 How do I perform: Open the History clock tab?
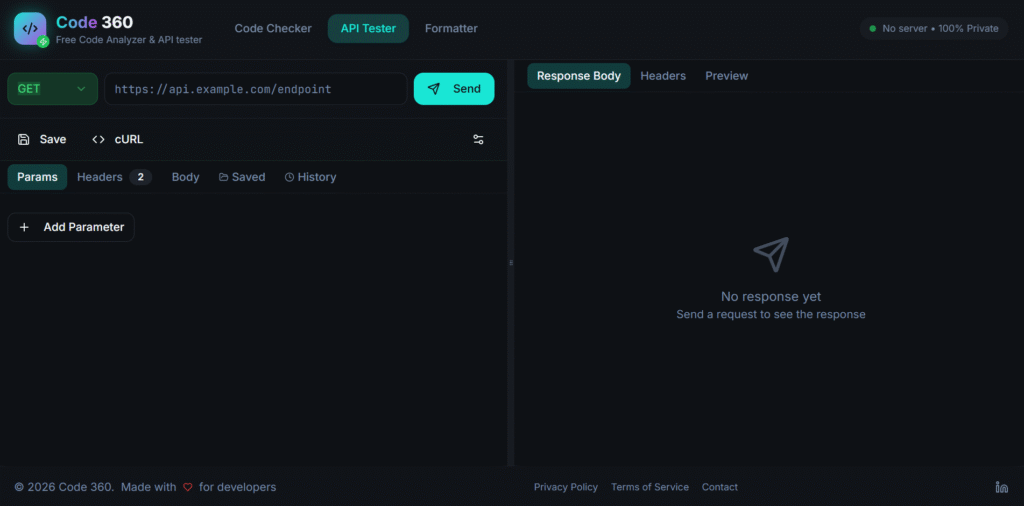tap(310, 177)
